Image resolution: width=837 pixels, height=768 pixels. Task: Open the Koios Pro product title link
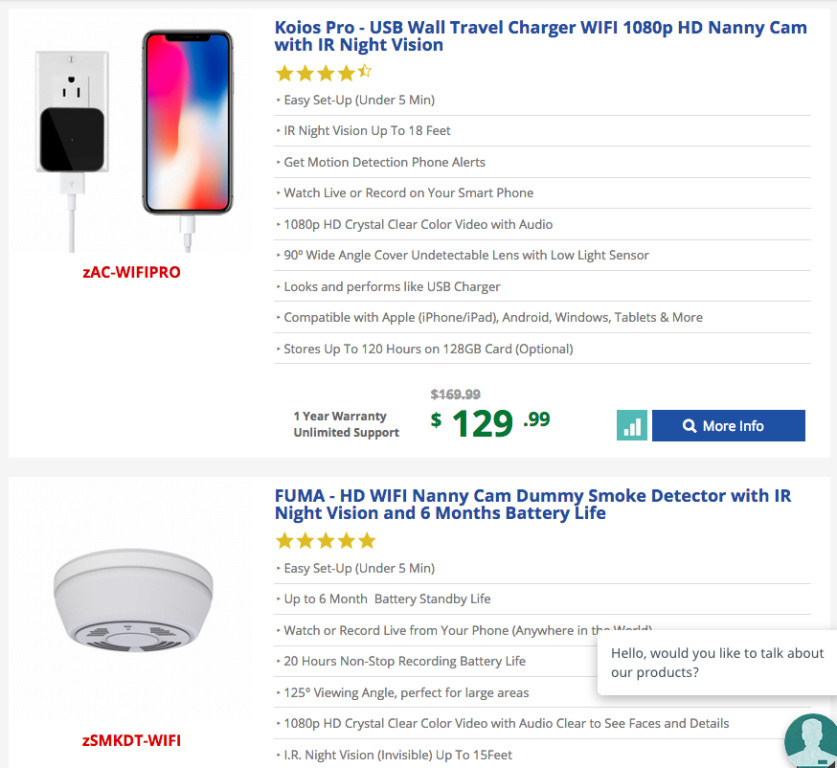[x=540, y=36]
